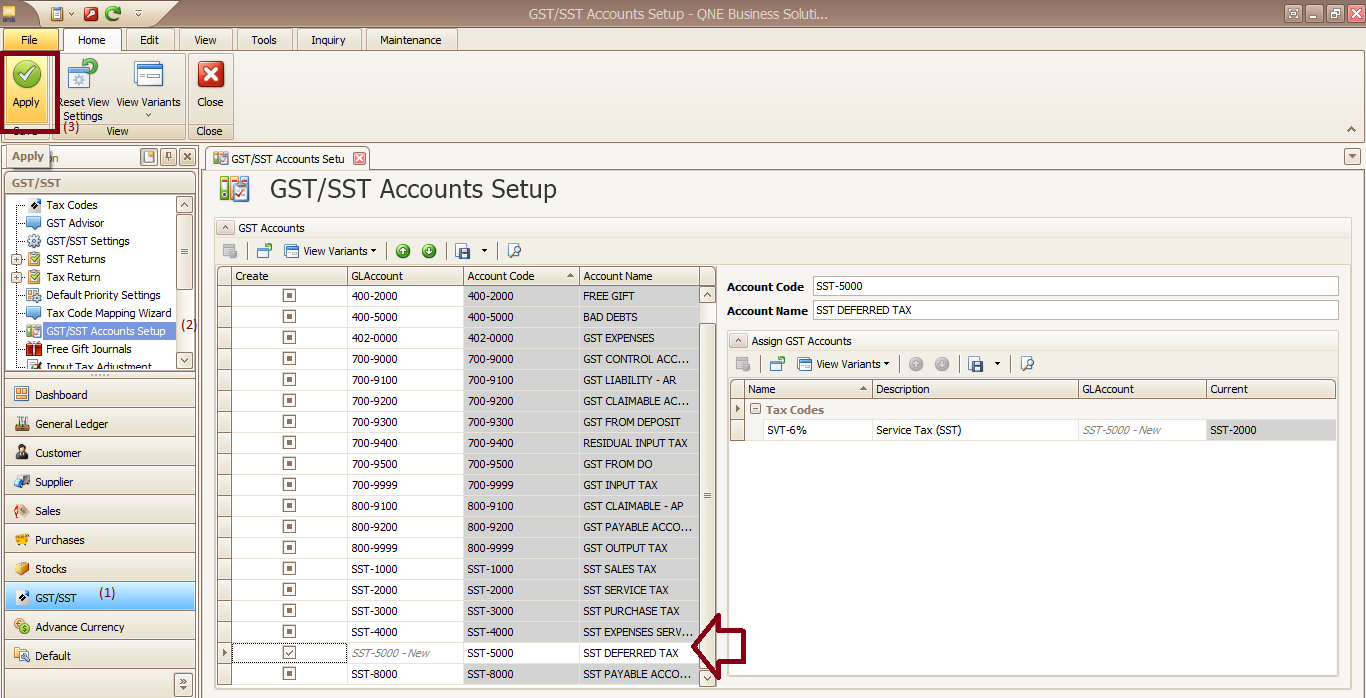1366x698 pixels.
Task: Open Default Priority Settings
Action: (103, 295)
